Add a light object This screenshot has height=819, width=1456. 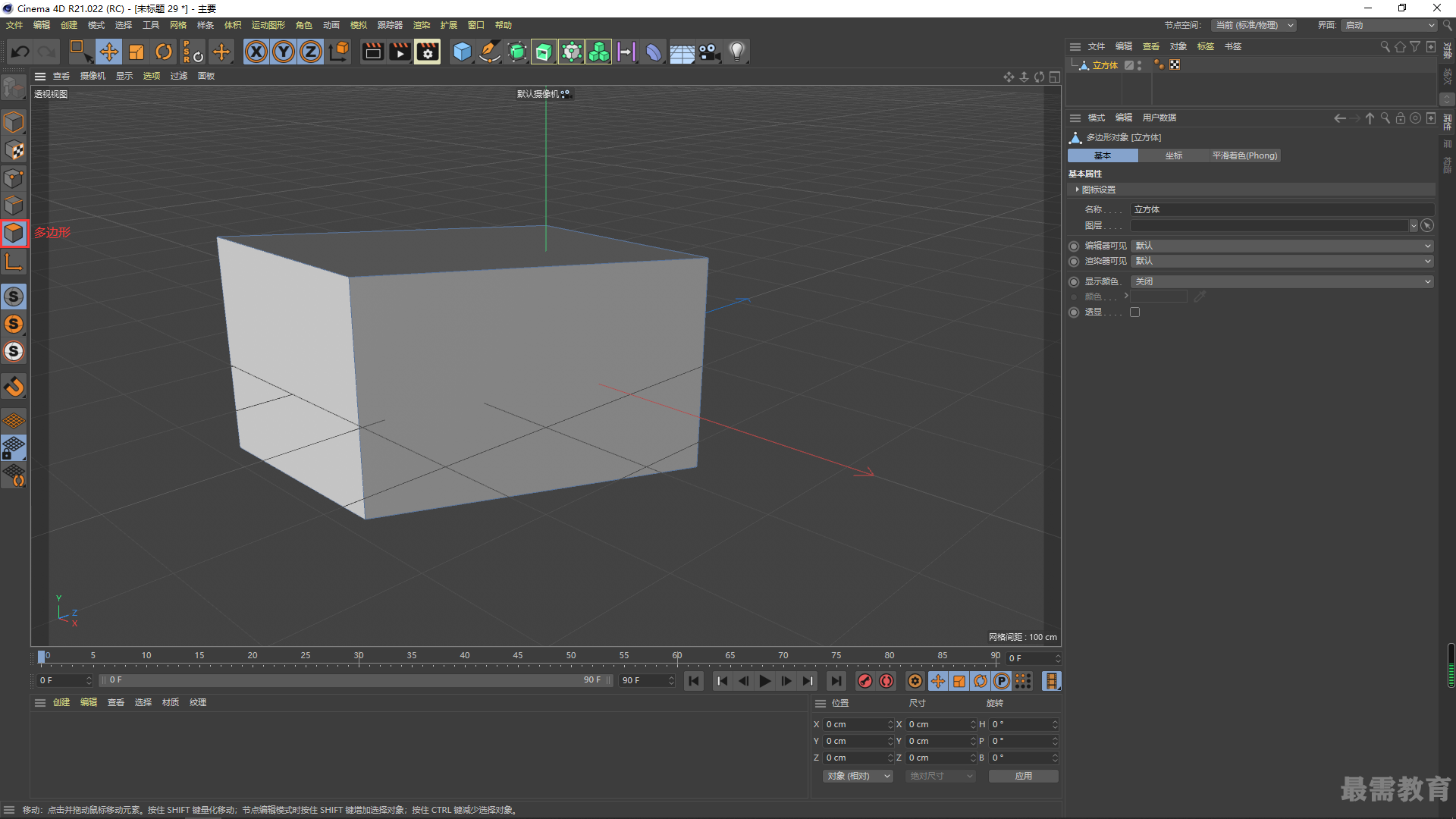737,52
